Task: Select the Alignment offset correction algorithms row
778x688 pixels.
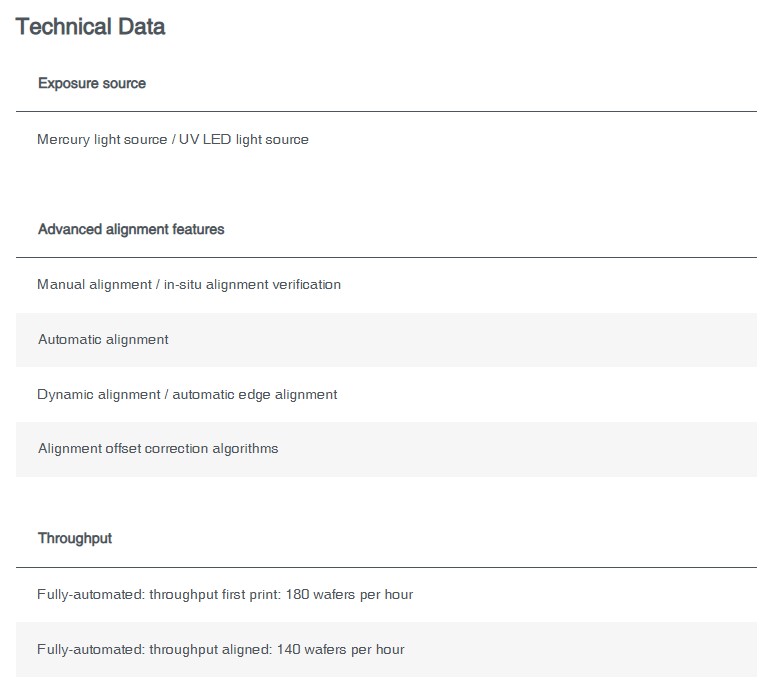Action: point(386,449)
